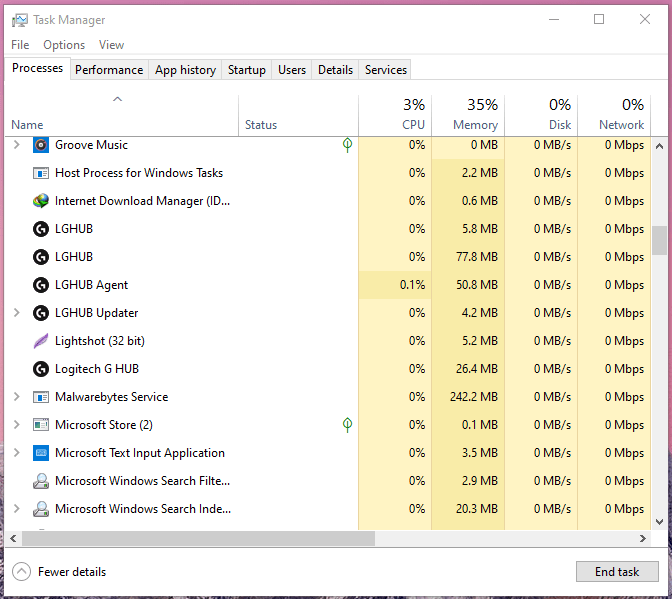The image size is (672, 599).
Task: Click the green leaf suspended icon for Groove Music
Action: click(x=348, y=145)
